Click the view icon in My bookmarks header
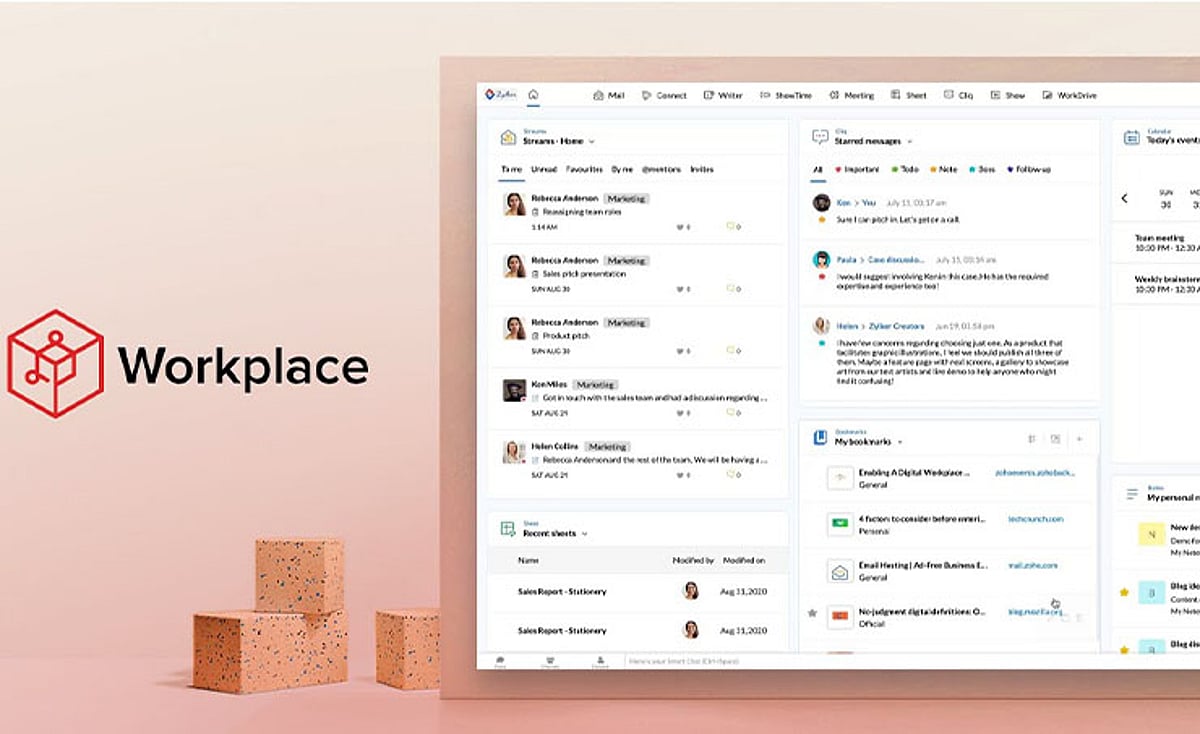The width and height of the screenshot is (1200, 734). (x=1055, y=439)
